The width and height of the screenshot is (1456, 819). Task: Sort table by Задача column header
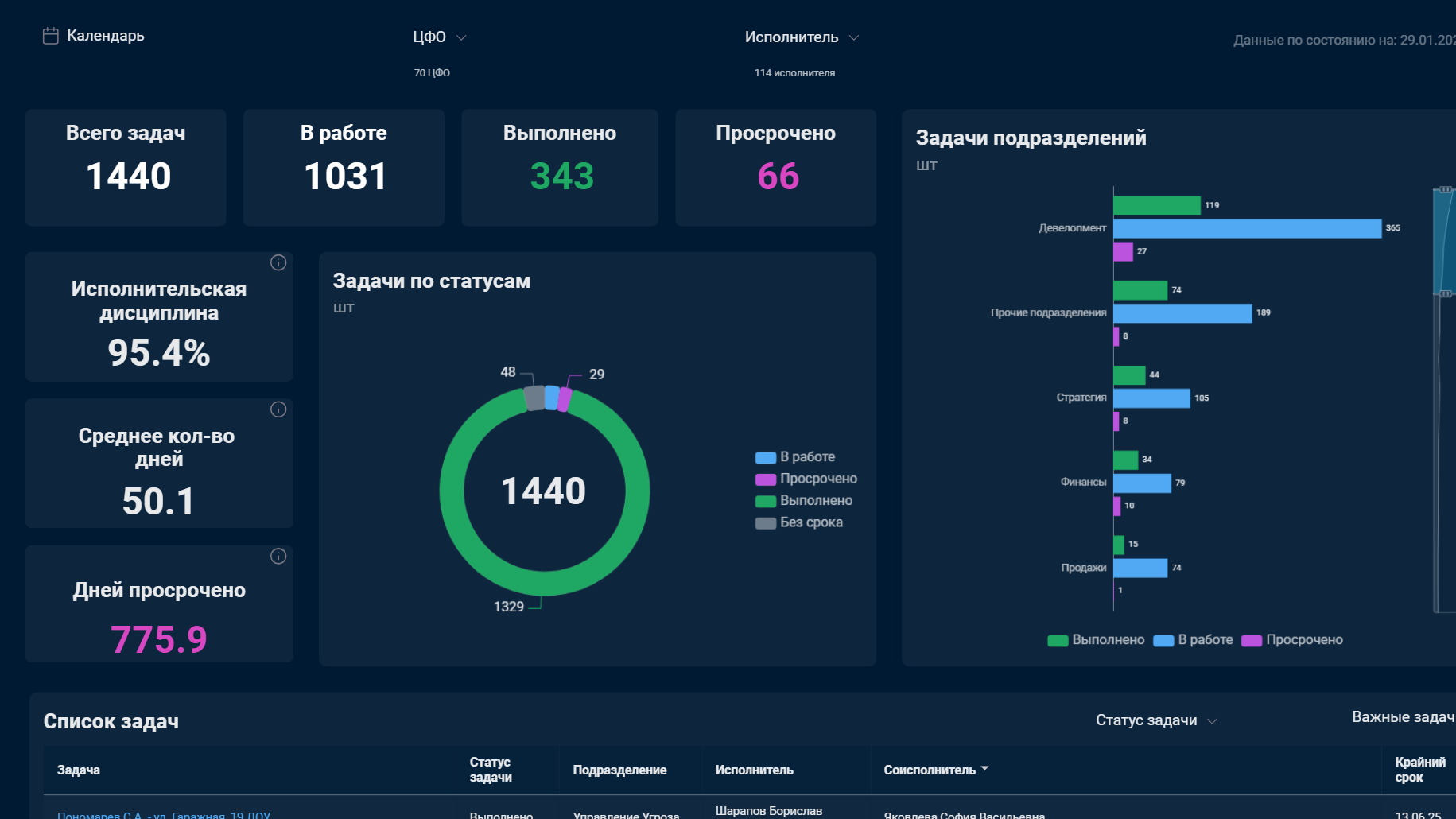click(x=79, y=770)
